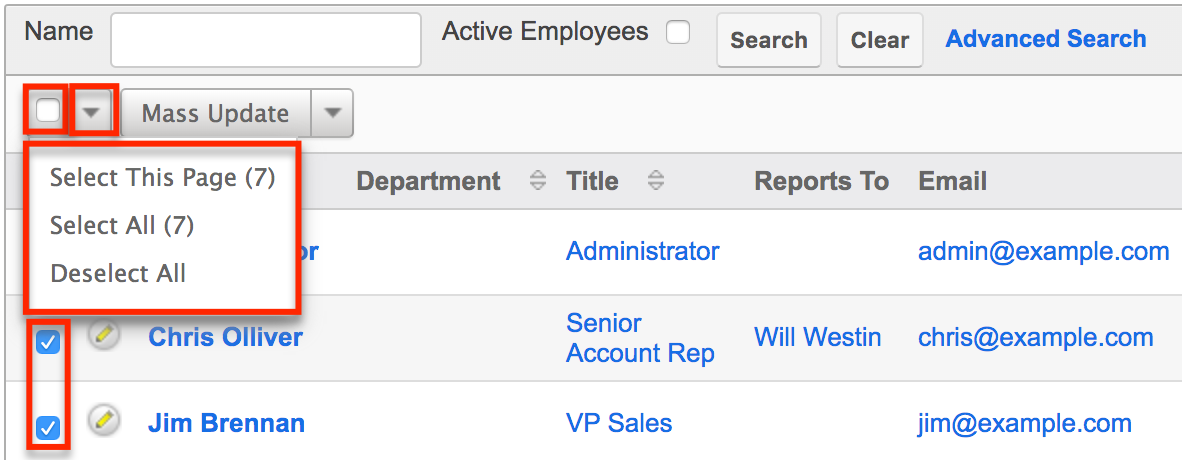Uncheck Chris Olliver's row checkbox
Screen dimensions: 1182x460
click(48, 342)
